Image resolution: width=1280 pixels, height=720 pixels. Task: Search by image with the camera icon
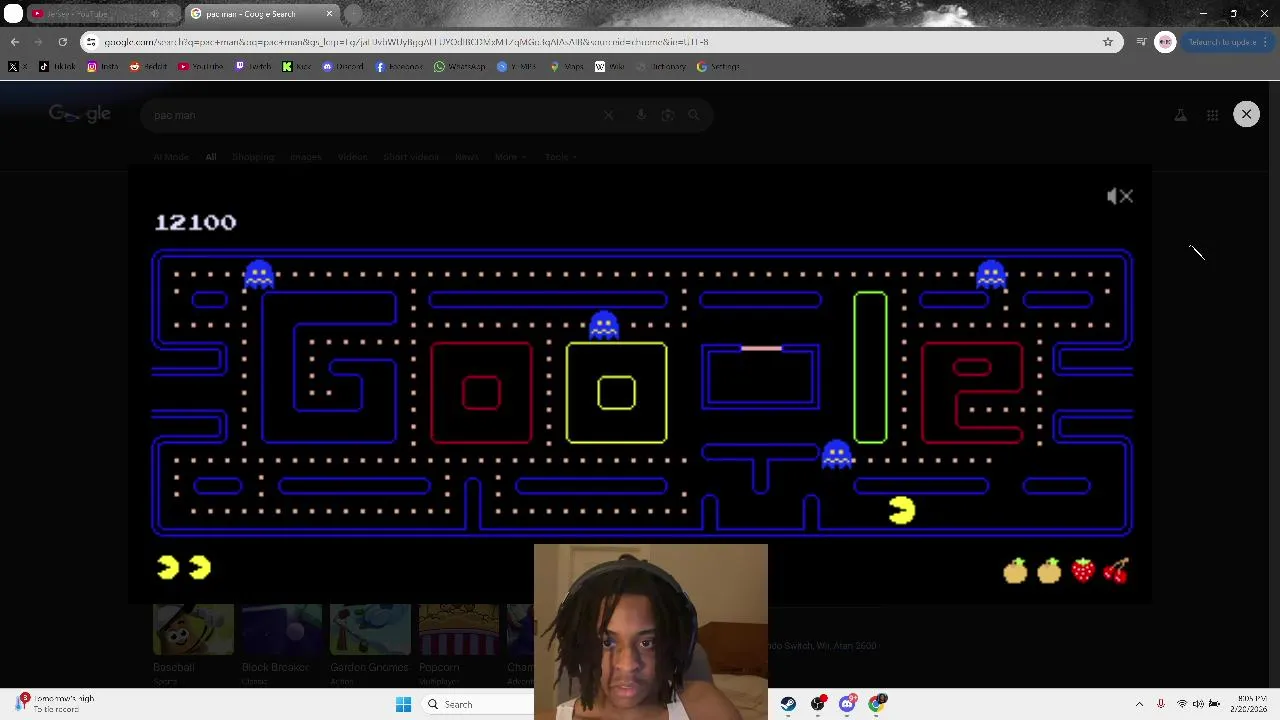click(x=668, y=115)
